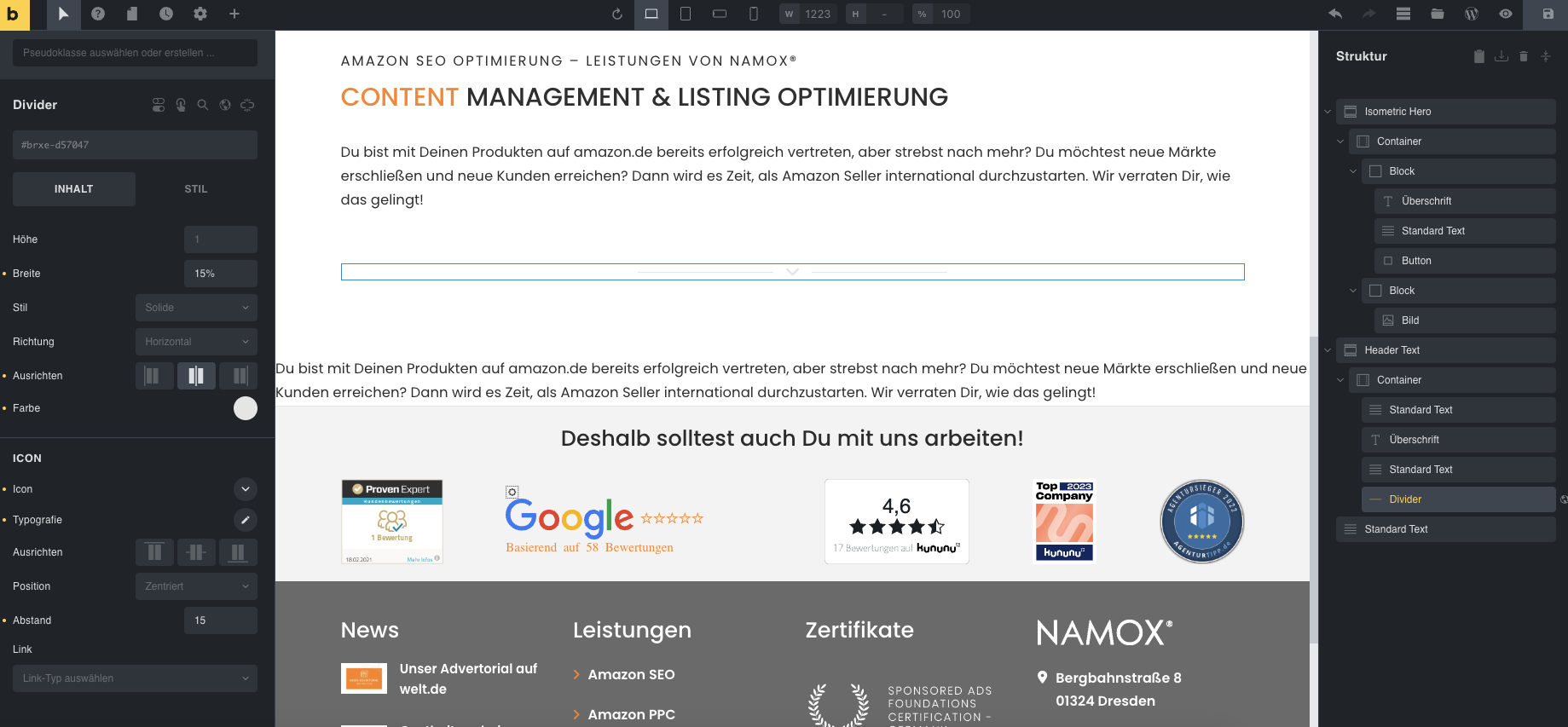Open builder settings gear icon
Viewport: 1568px width, 727px height.
pyautogui.click(x=200, y=14)
